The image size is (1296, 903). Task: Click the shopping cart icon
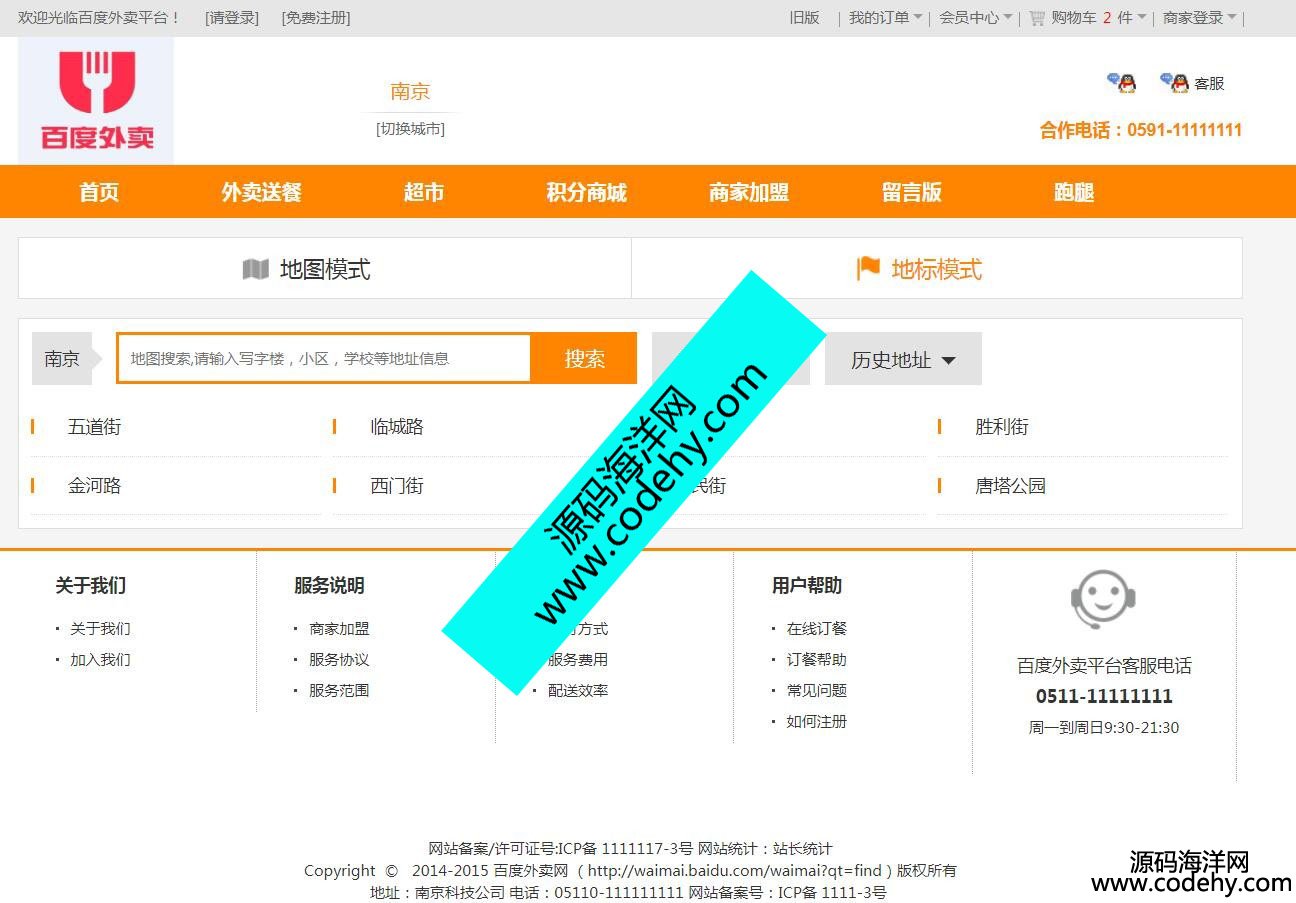(x=1037, y=18)
